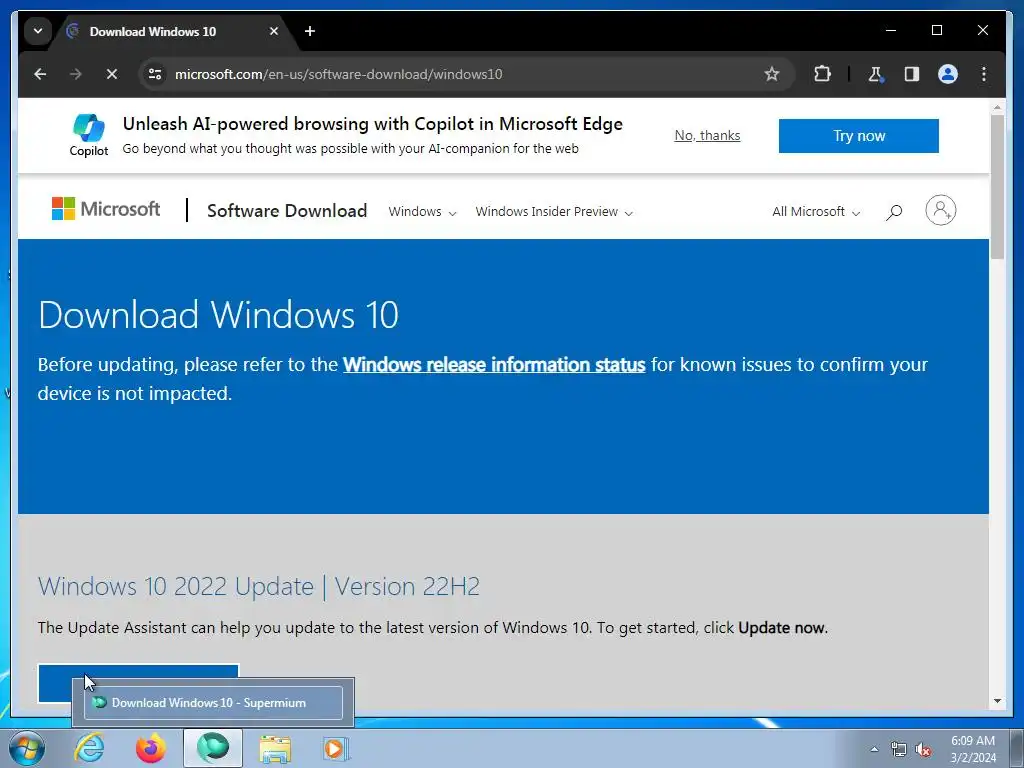This screenshot has width=1024, height=768.
Task: Click the Windows 10 2022 Update heading
Action: coord(259,586)
